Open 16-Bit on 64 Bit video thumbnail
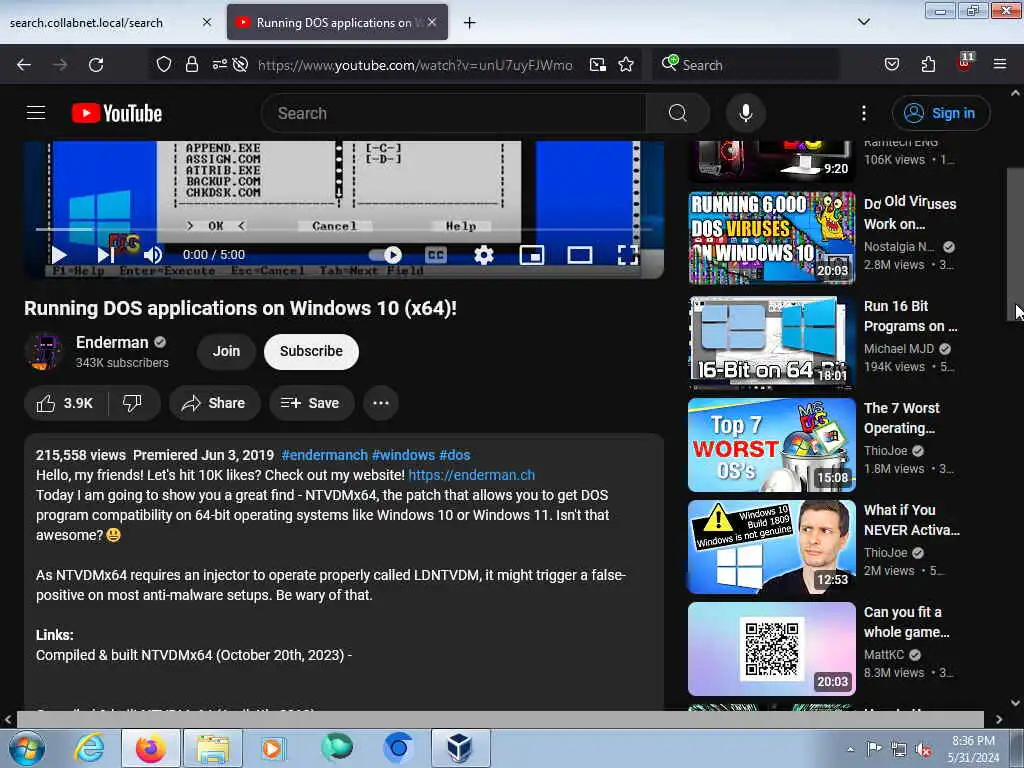This screenshot has height=768, width=1024. [x=771, y=341]
